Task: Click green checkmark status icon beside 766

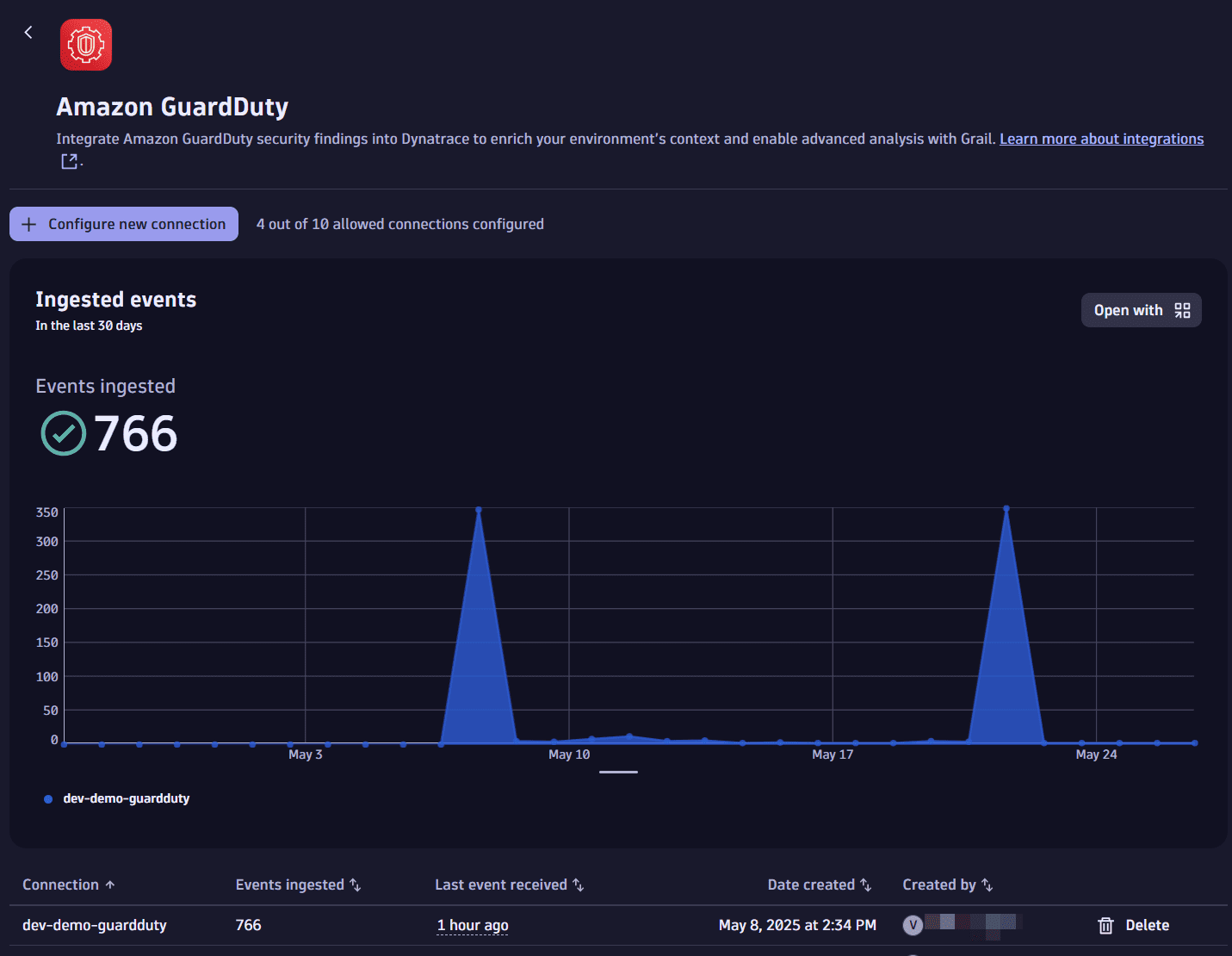Action: [64, 433]
